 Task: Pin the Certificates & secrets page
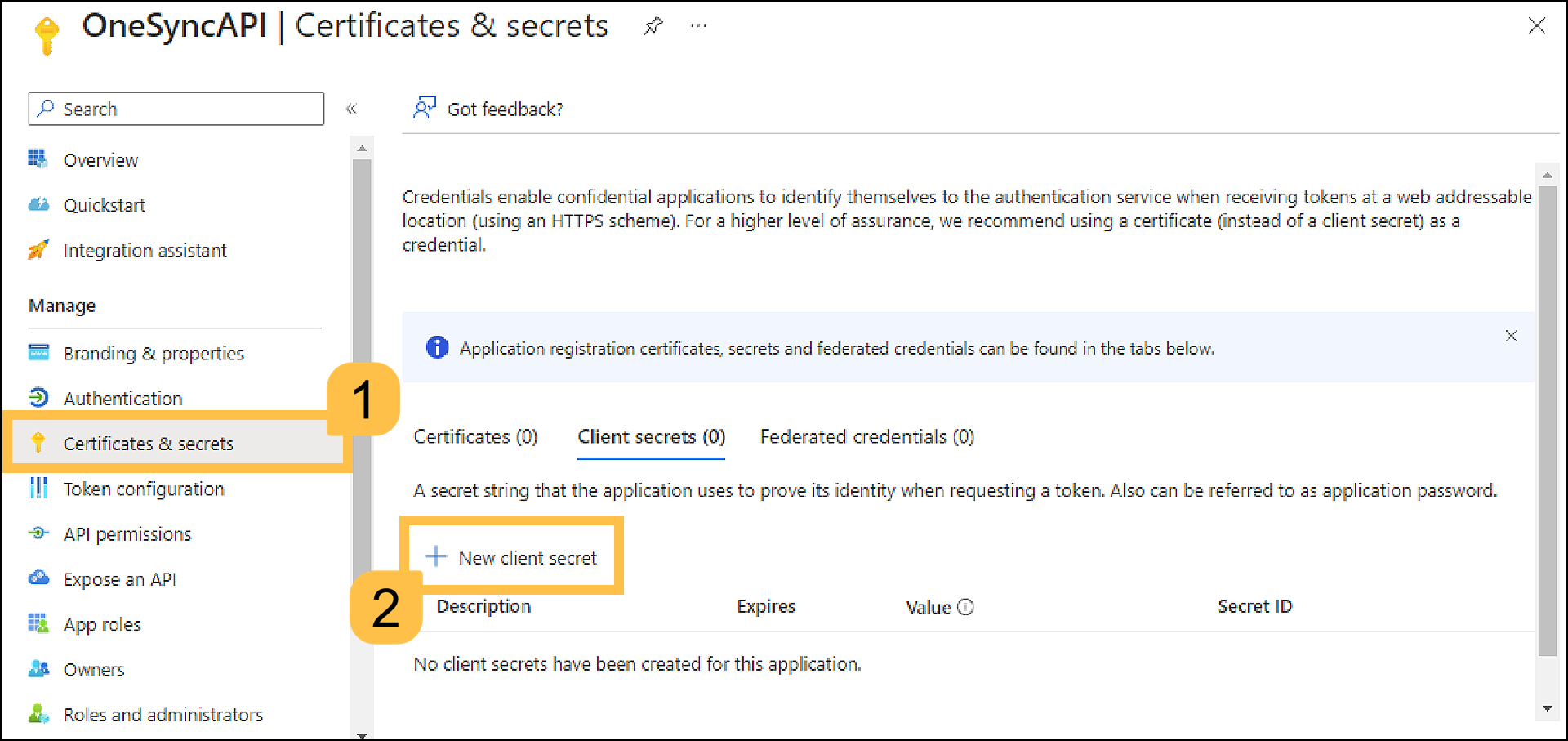tap(653, 25)
